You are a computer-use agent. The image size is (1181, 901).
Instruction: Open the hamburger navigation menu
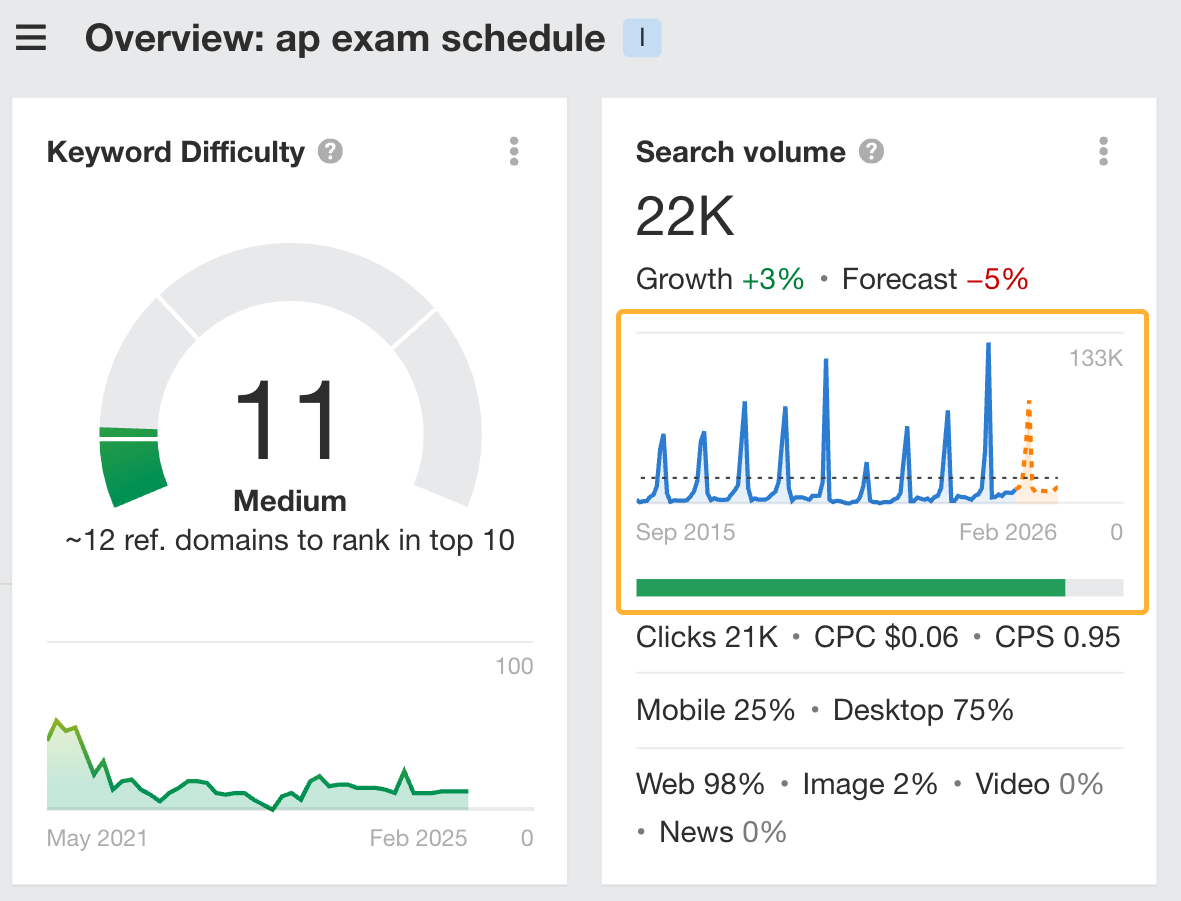click(x=30, y=37)
